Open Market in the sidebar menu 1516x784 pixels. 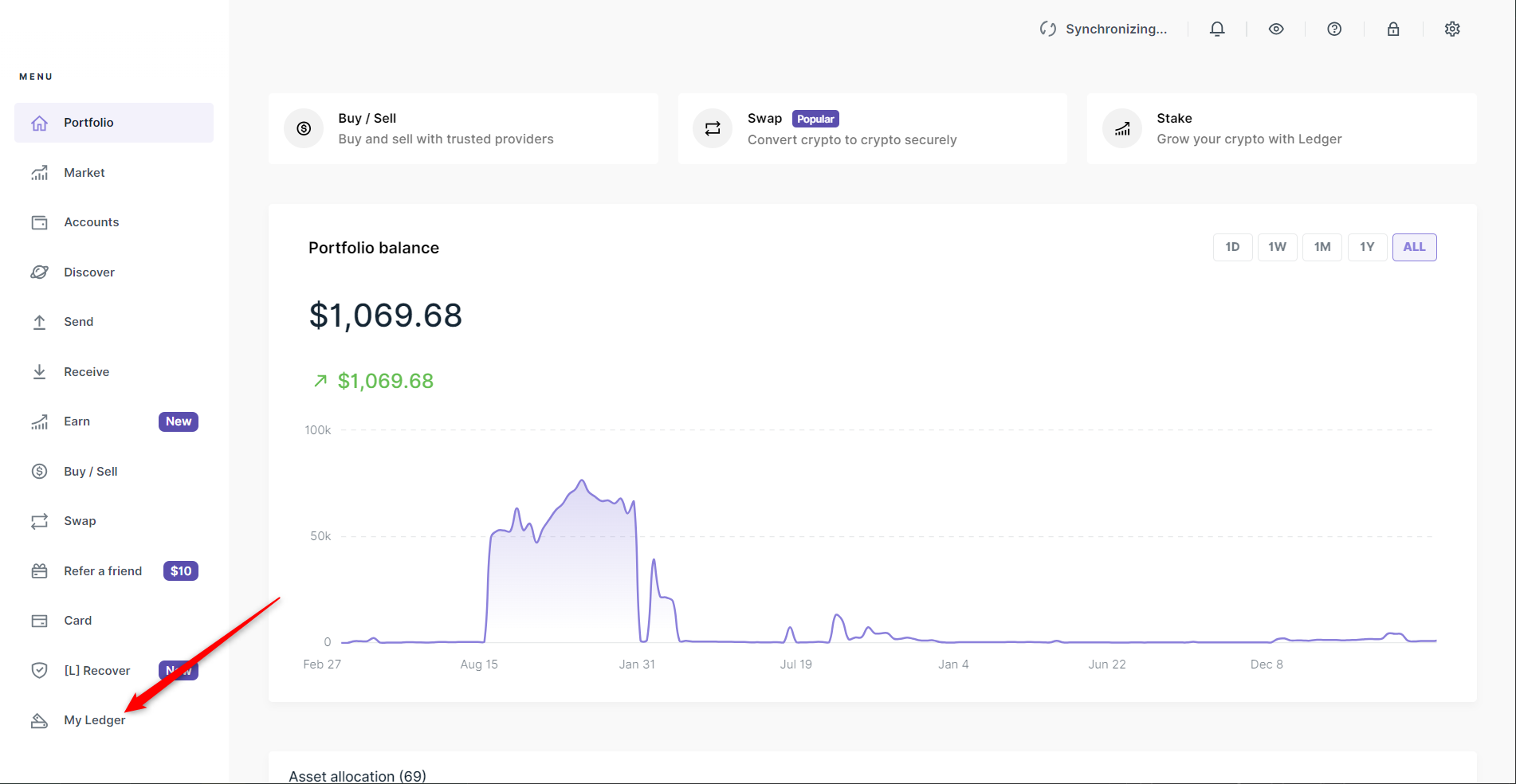pyautogui.click(x=84, y=173)
